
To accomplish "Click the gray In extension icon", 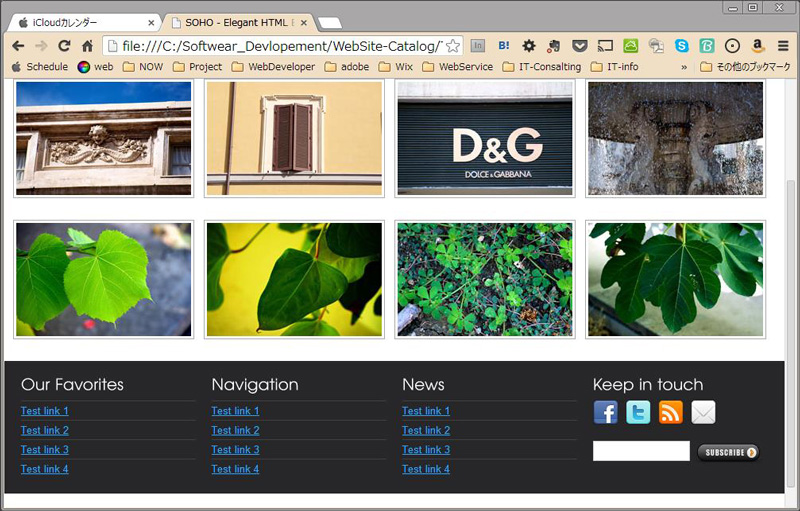I will point(478,46).
